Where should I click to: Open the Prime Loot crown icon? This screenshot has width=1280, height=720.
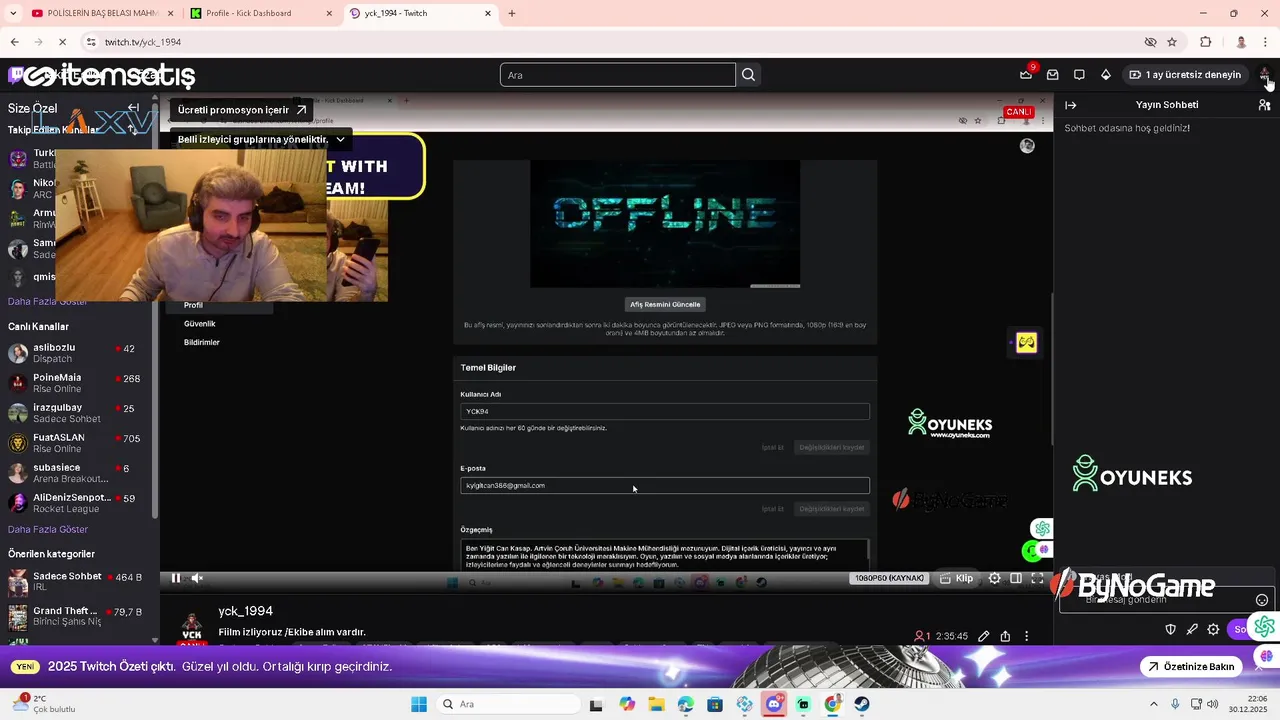pos(1026,74)
